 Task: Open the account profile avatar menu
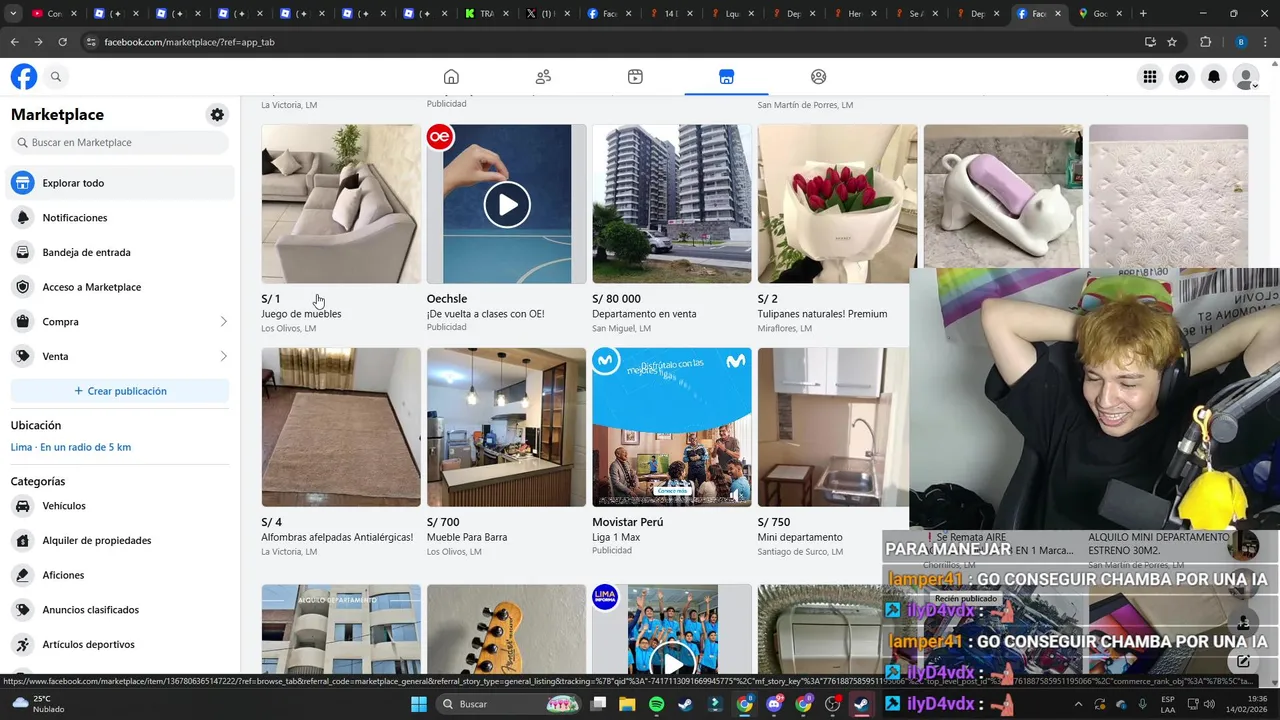(x=1246, y=77)
